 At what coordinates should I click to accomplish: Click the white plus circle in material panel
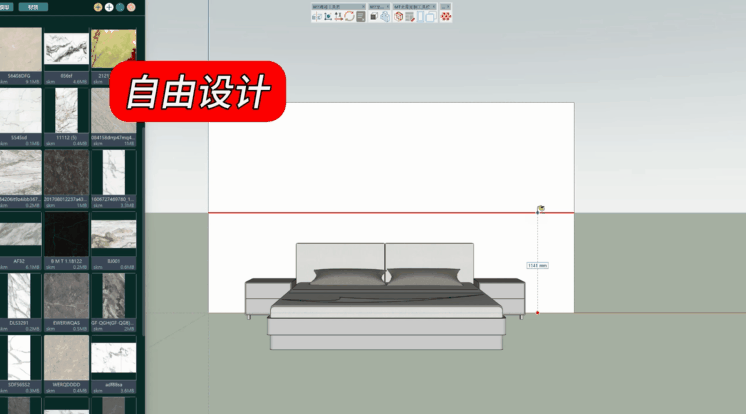point(109,7)
